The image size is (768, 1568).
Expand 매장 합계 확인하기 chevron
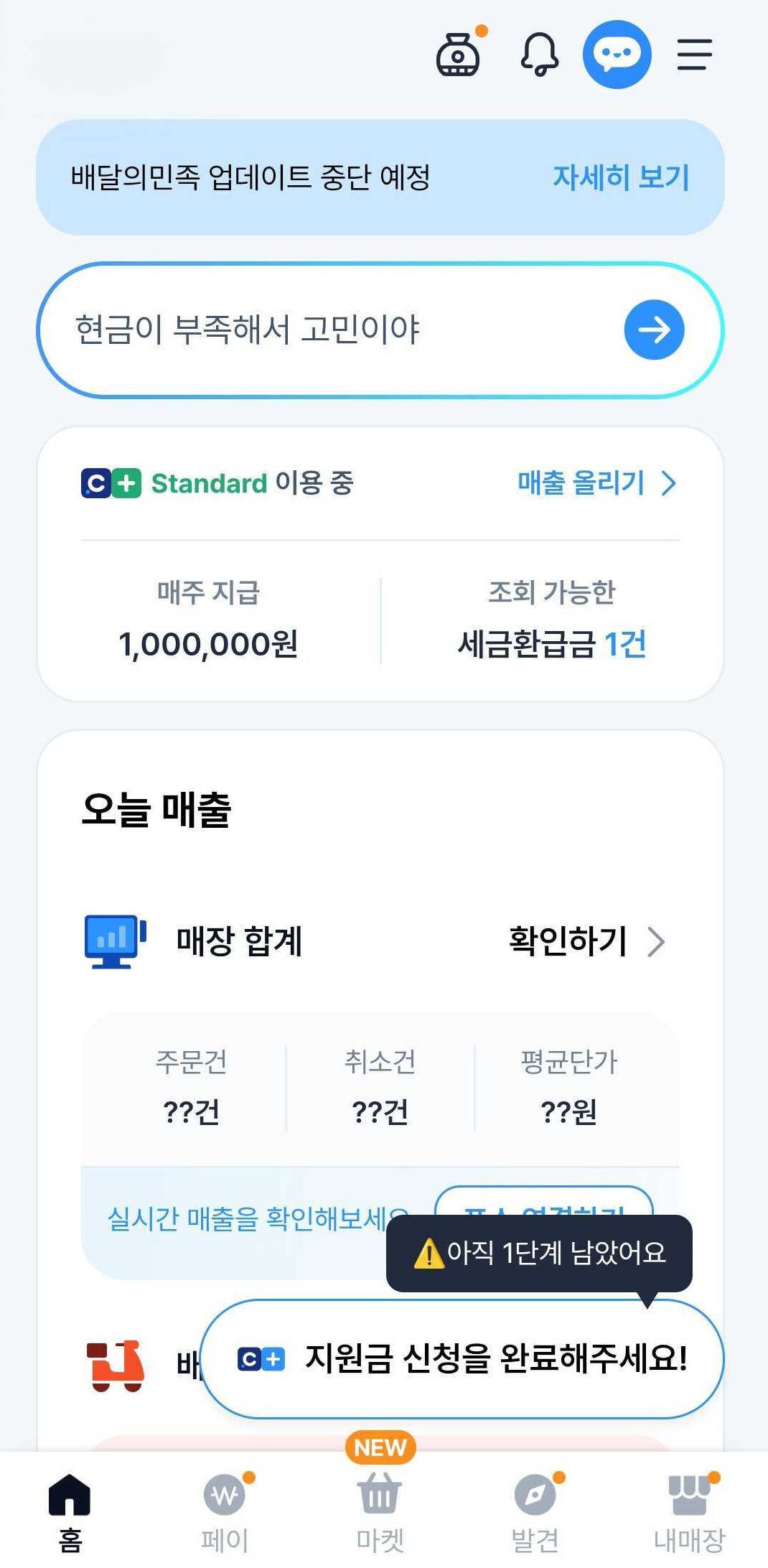pos(656,942)
